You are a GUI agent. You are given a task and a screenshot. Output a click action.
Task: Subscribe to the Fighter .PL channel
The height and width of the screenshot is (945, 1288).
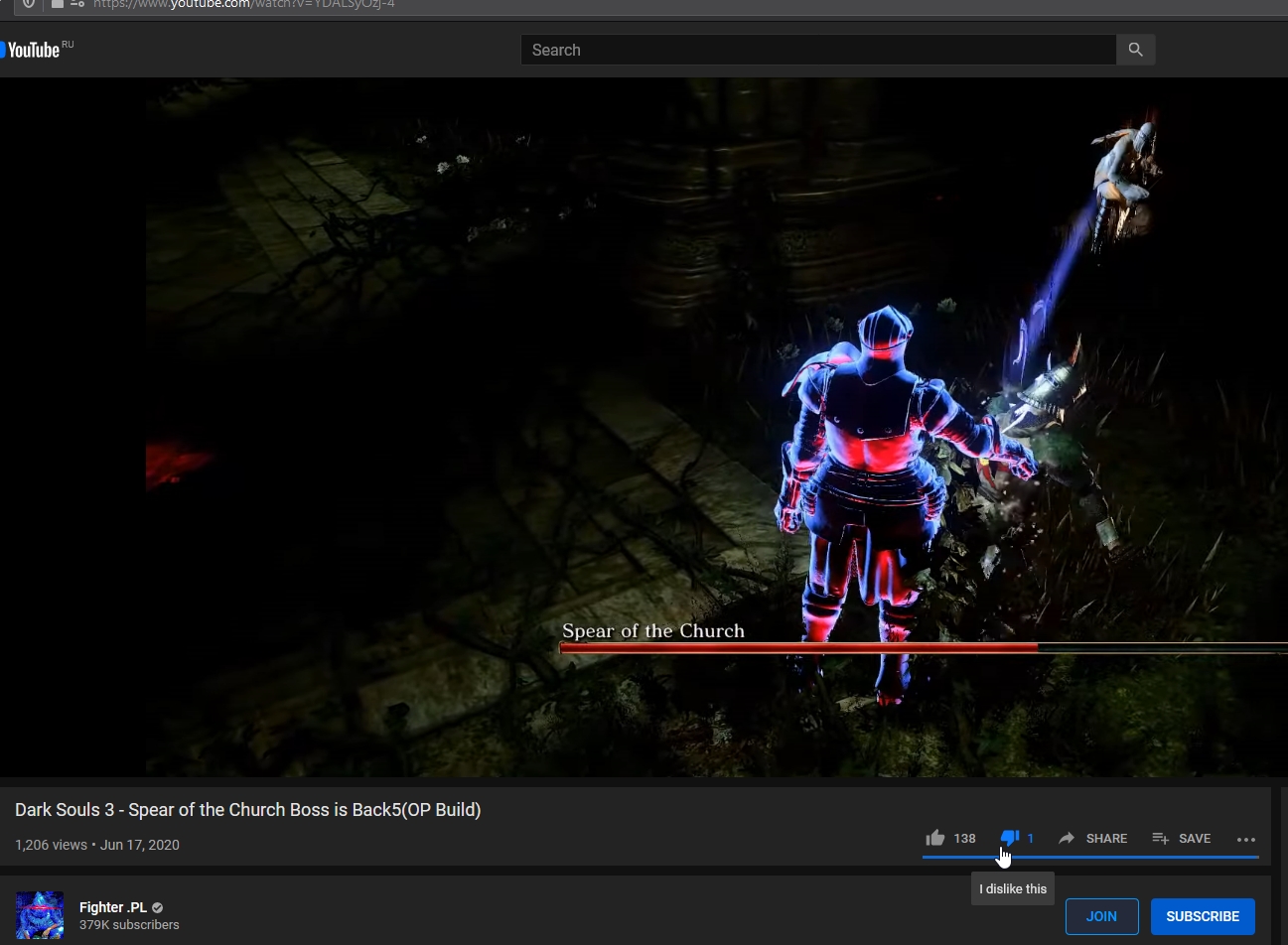point(1203,916)
